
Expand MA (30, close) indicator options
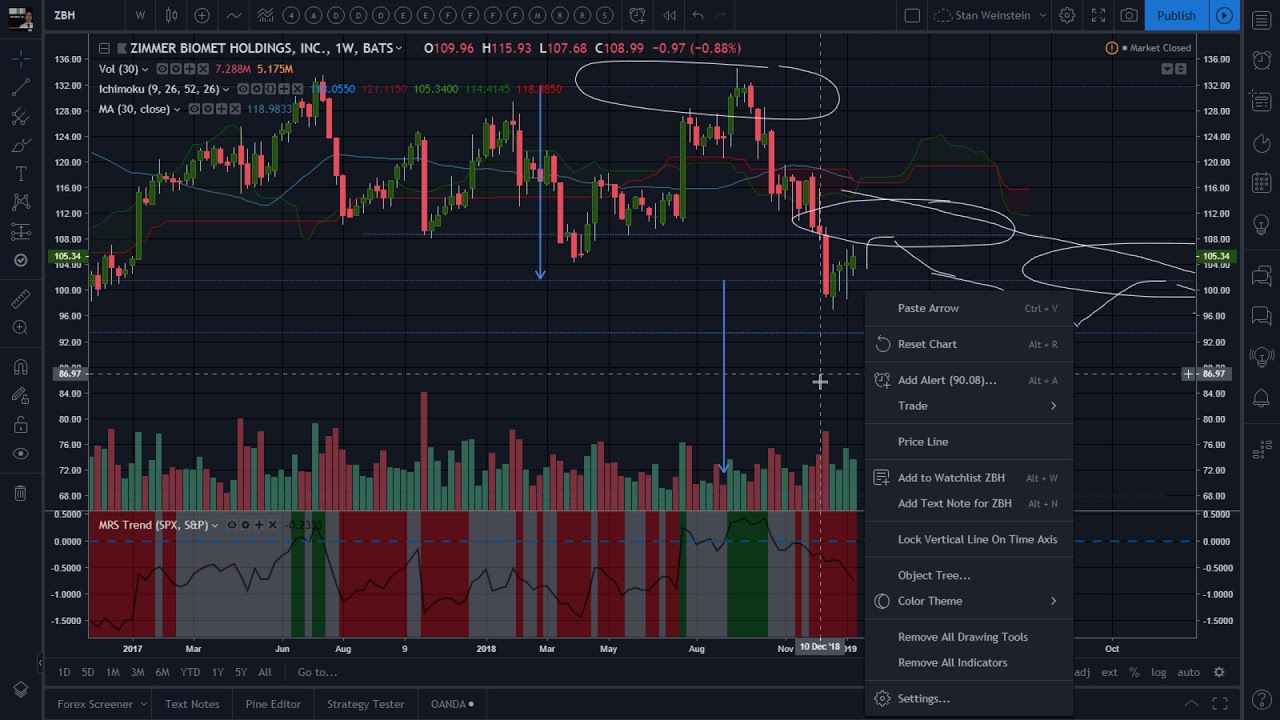point(177,109)
